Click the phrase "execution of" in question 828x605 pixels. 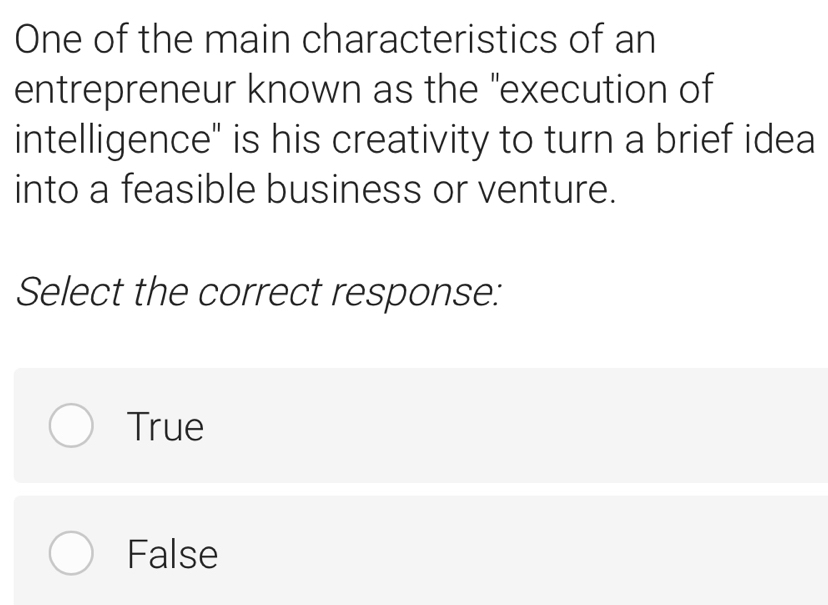click(x=604, y=89)
